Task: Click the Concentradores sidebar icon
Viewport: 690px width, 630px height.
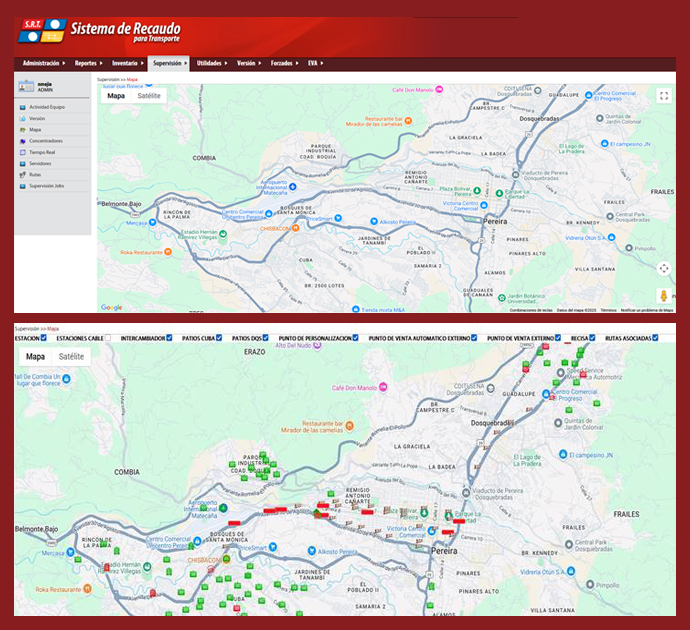Action: coord(22,141)
